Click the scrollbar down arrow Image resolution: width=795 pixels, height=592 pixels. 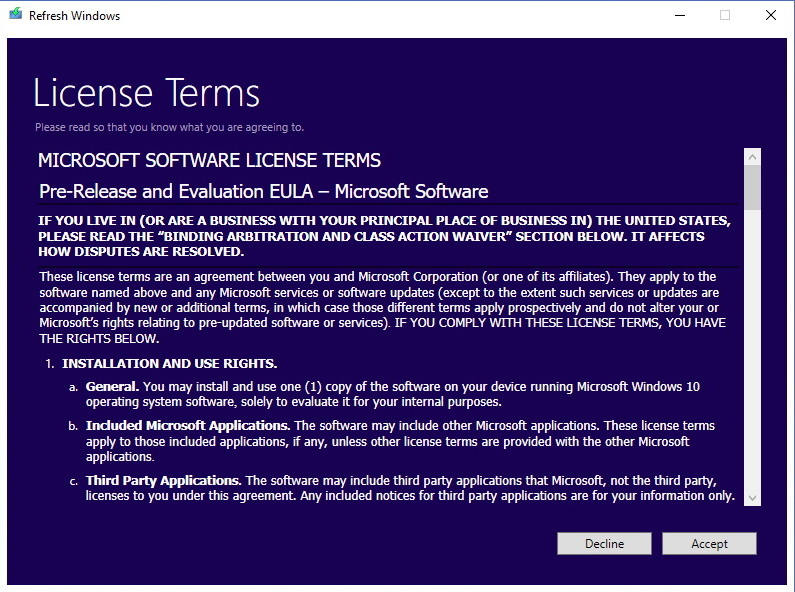[x=752, y=498]
